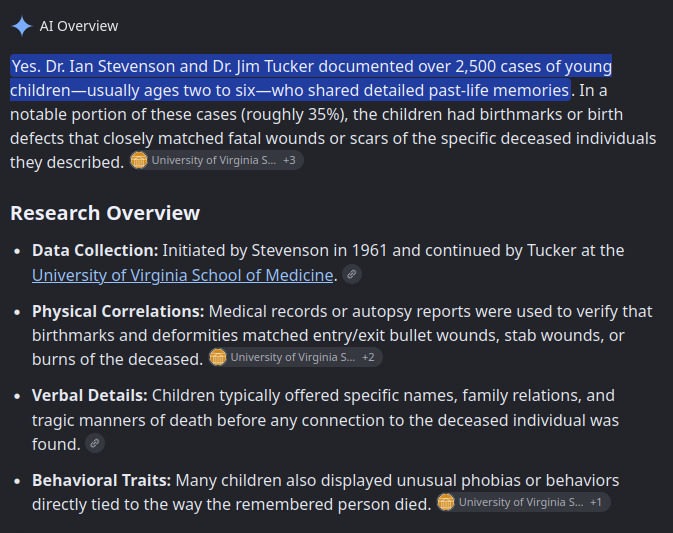This screenshot has height=533, width=673.
Task: Click the Physical Correlations bold label
Action: point(118,312)
